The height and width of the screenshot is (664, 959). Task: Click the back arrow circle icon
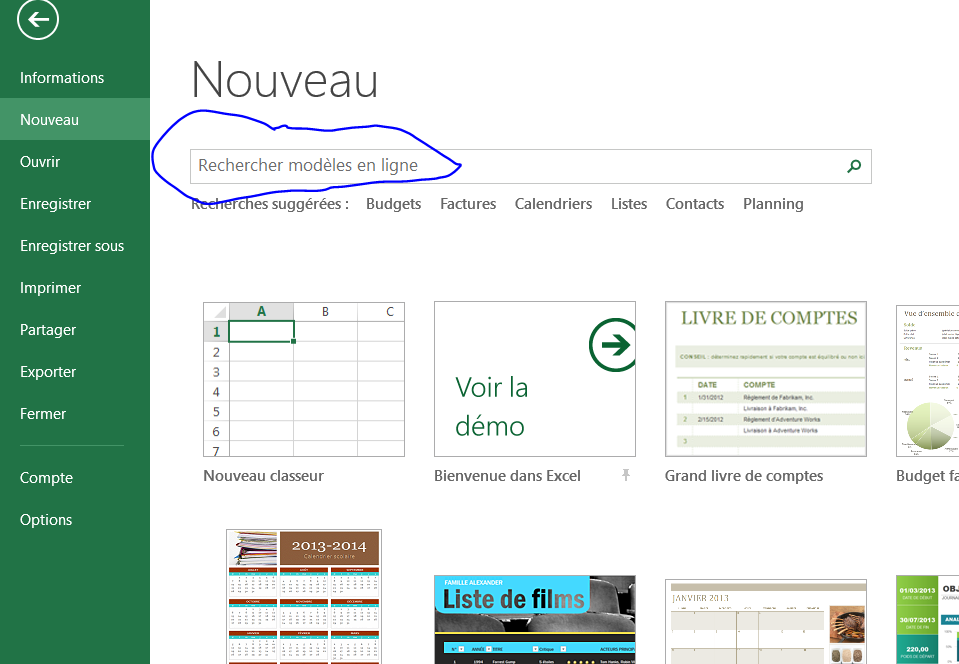click(x=38, y=19)
